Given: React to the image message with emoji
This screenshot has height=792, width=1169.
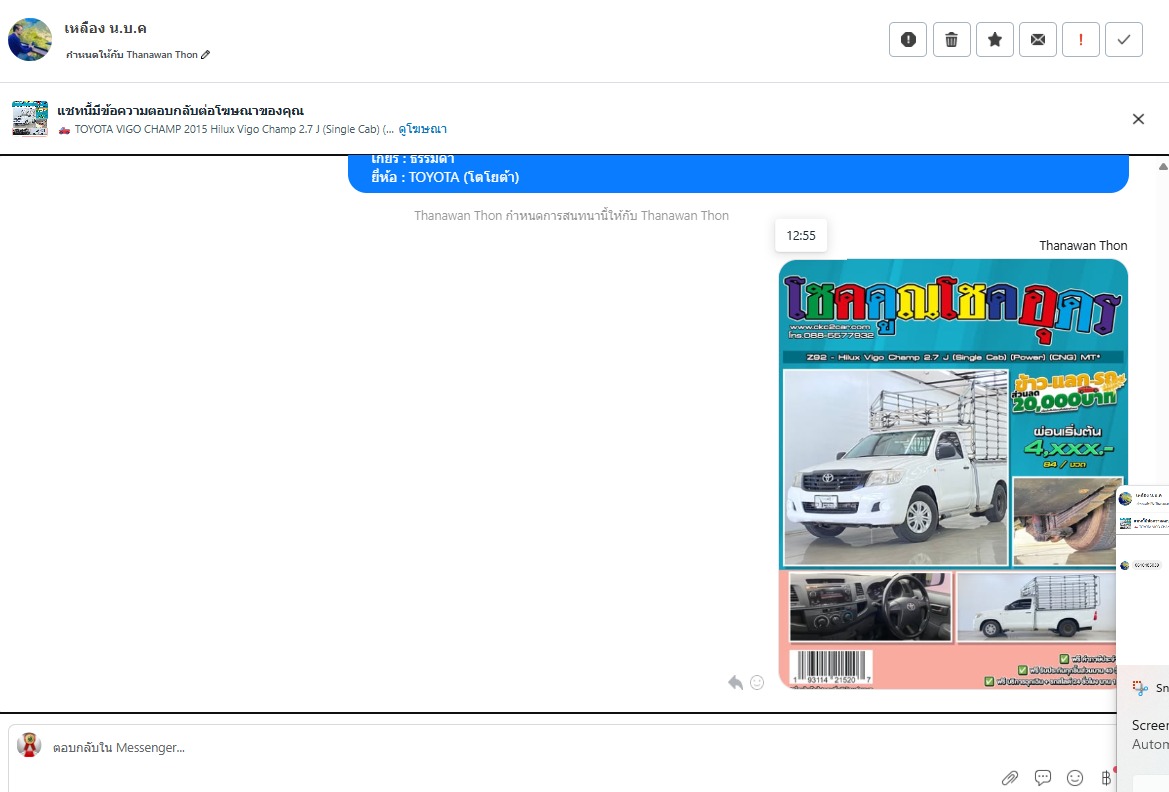Looking at the screenshot, I should (x=757, y=682).
